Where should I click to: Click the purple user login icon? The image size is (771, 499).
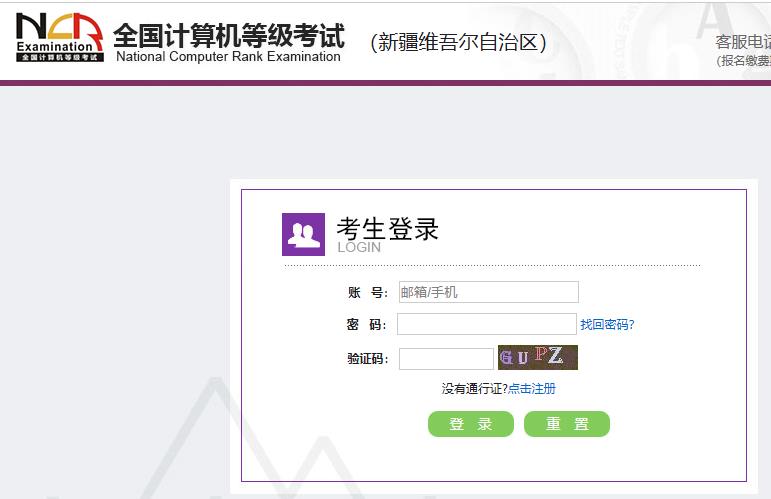[303, 235]
